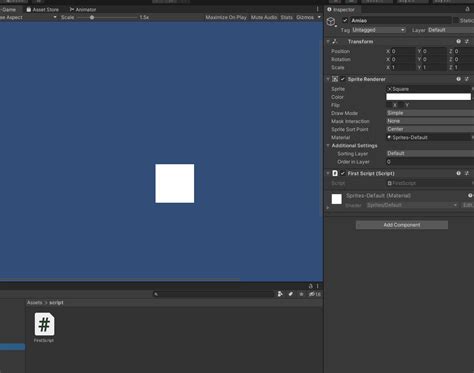Click the First Script component icon
474x373 pixels.
click(335, 173)
